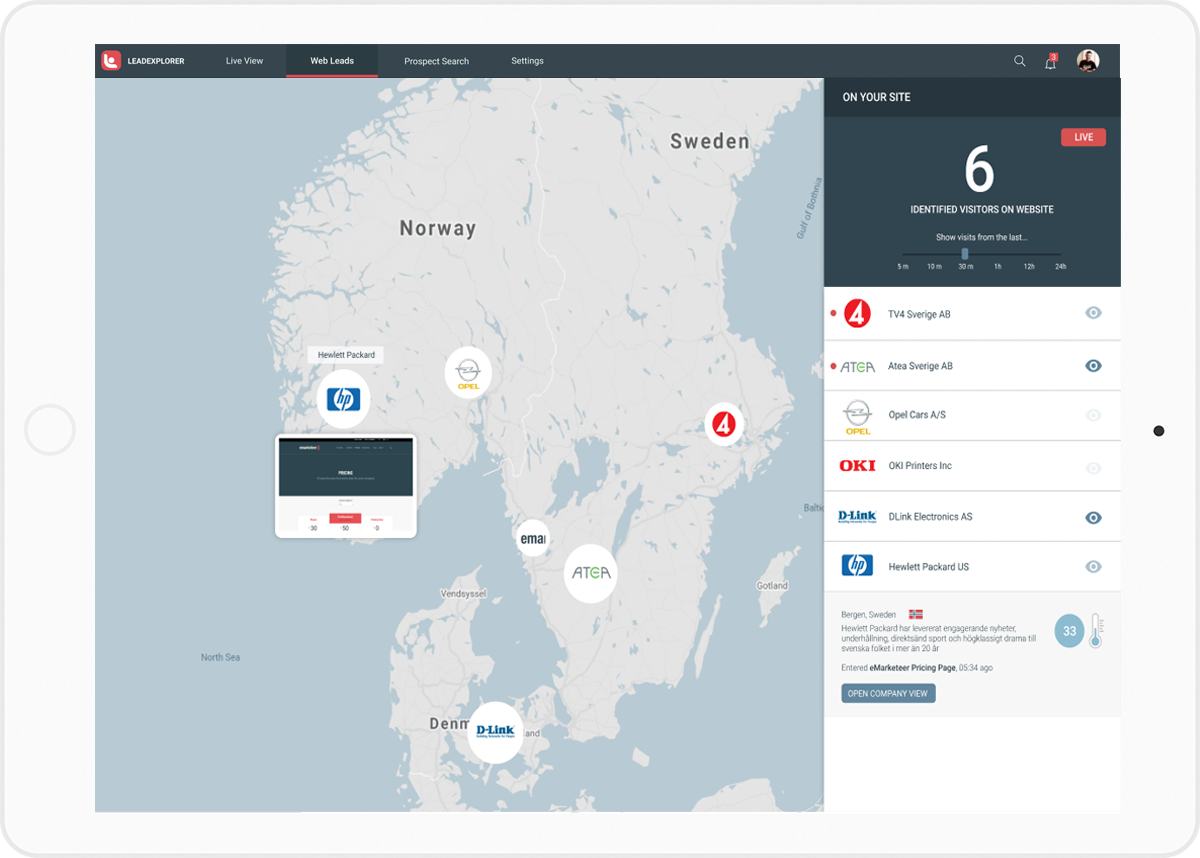Set visit range to 1h
Image resolution: width=1200 pixels, height=858 pixels.
997,267
